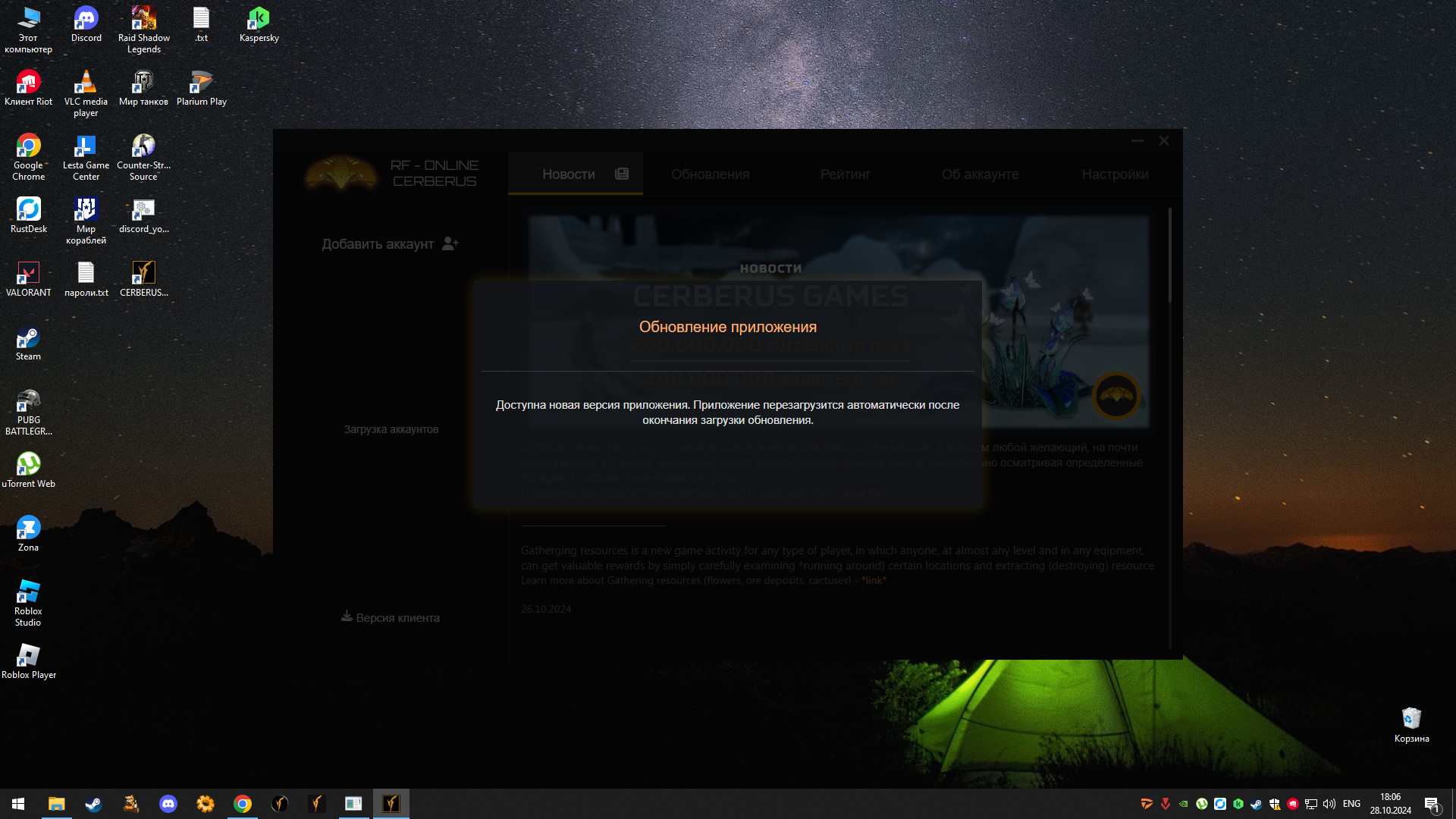Launch Клиент Riot from desktop
Screen dimensions: 1456x819
[28, 89]
